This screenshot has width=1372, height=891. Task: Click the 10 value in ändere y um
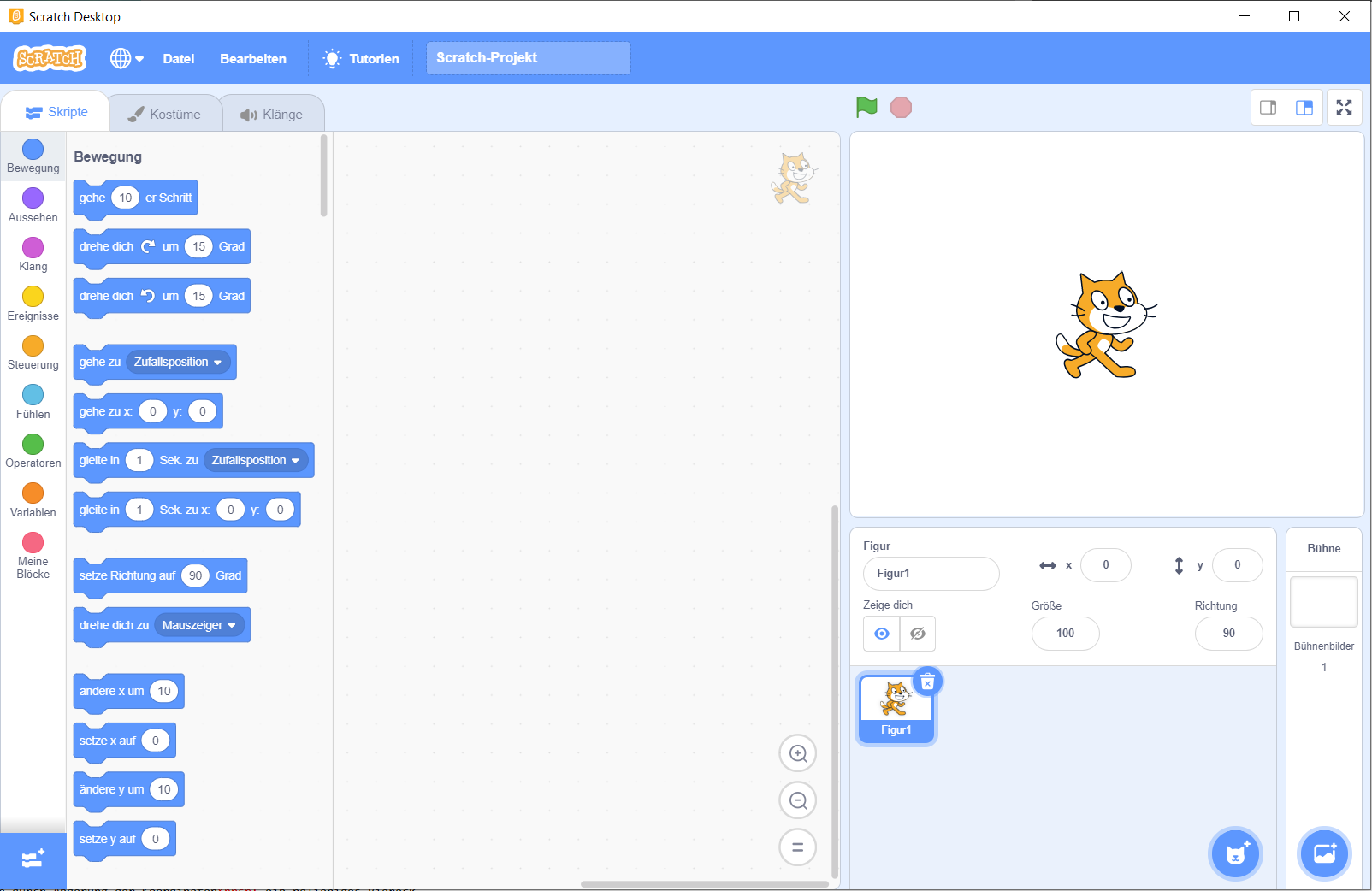click(164, 789)
